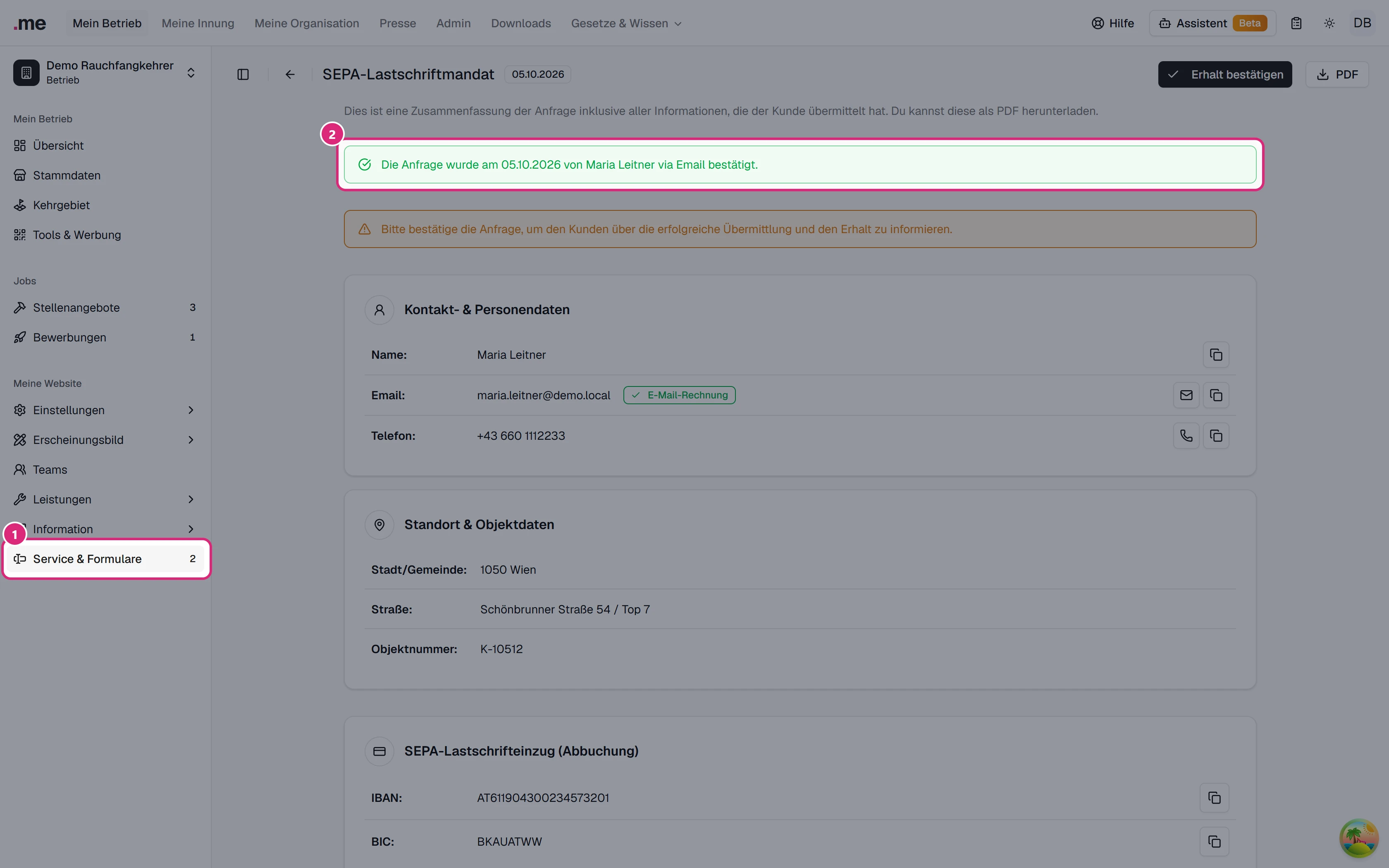Open the Presse tab
This screenshot has width=1389, height=868.
398,24
